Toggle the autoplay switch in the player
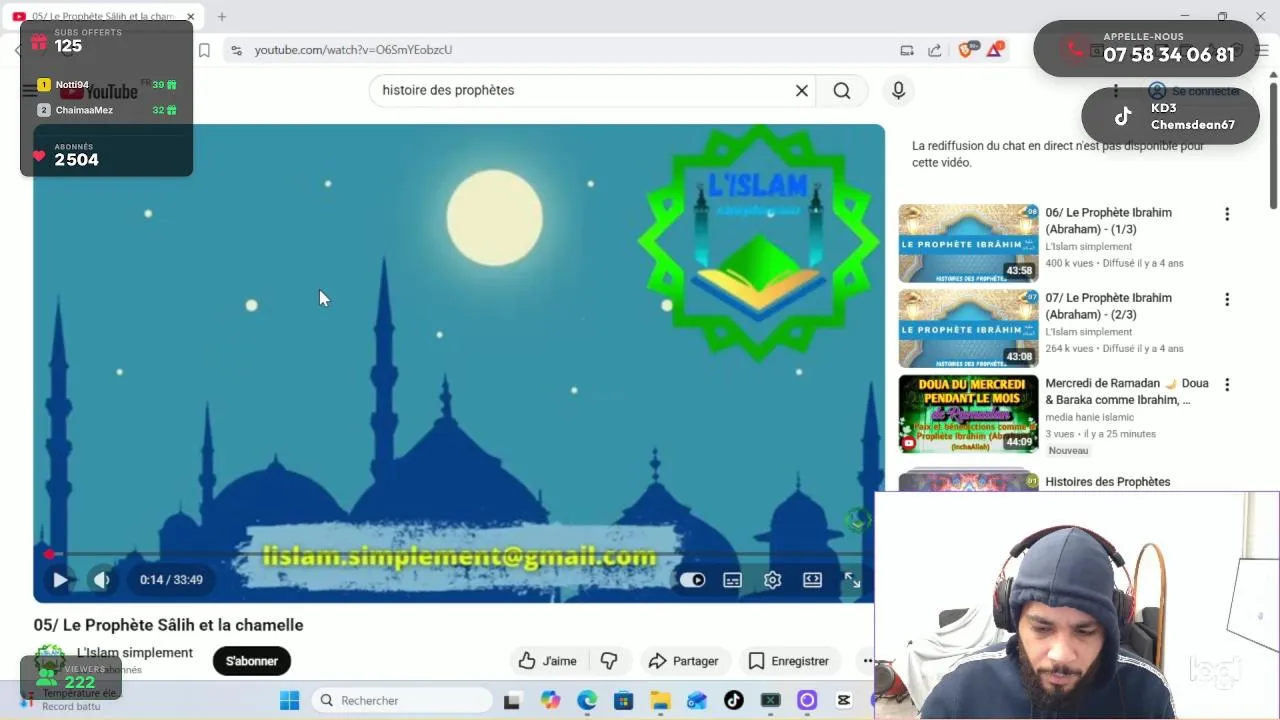Viewport: 1280px width, 720px height. click(692, 580)
